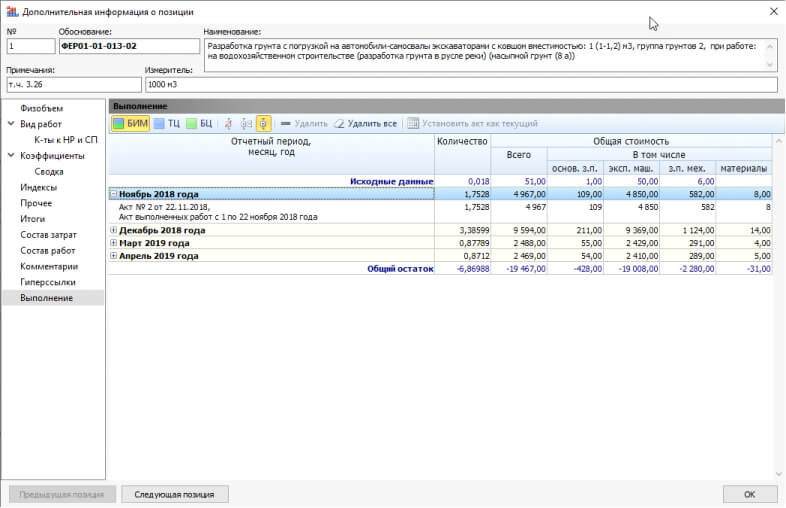Click the Март quantity cell 0,87789
The width and height of the screenshot is (786, 508).
coord(462,243)
